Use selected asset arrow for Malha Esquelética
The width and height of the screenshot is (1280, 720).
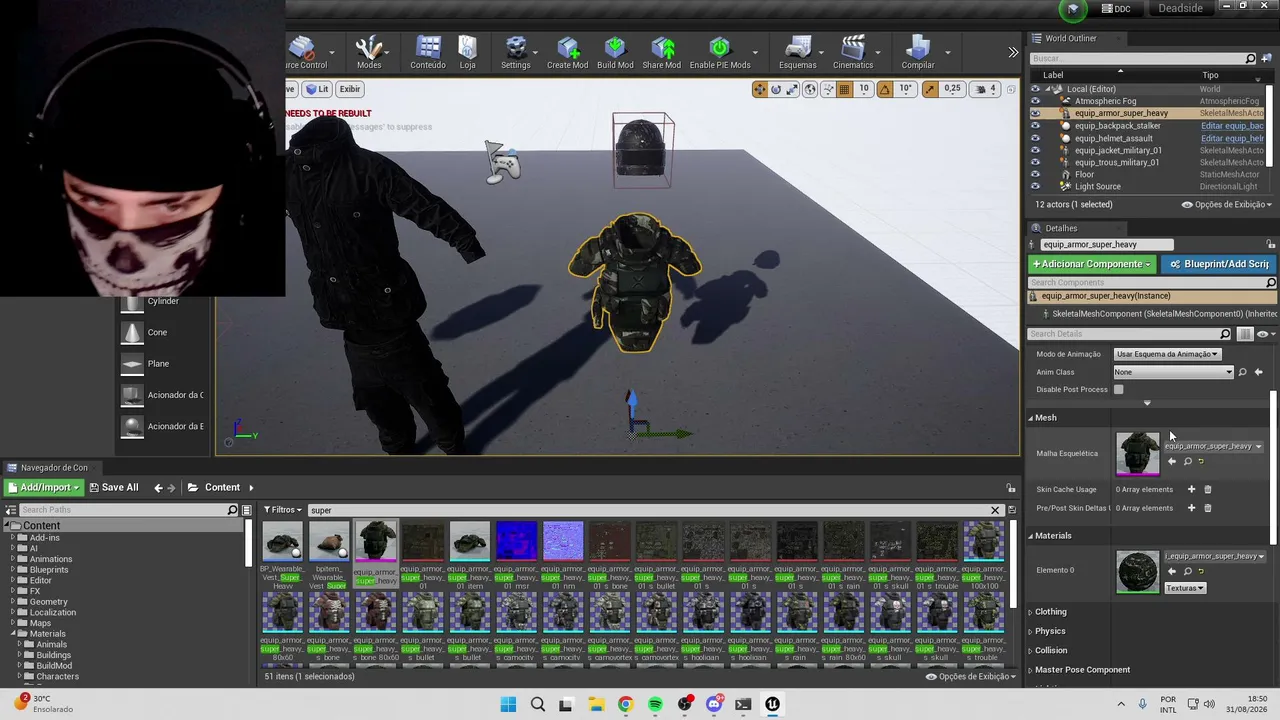point(1172,461)
